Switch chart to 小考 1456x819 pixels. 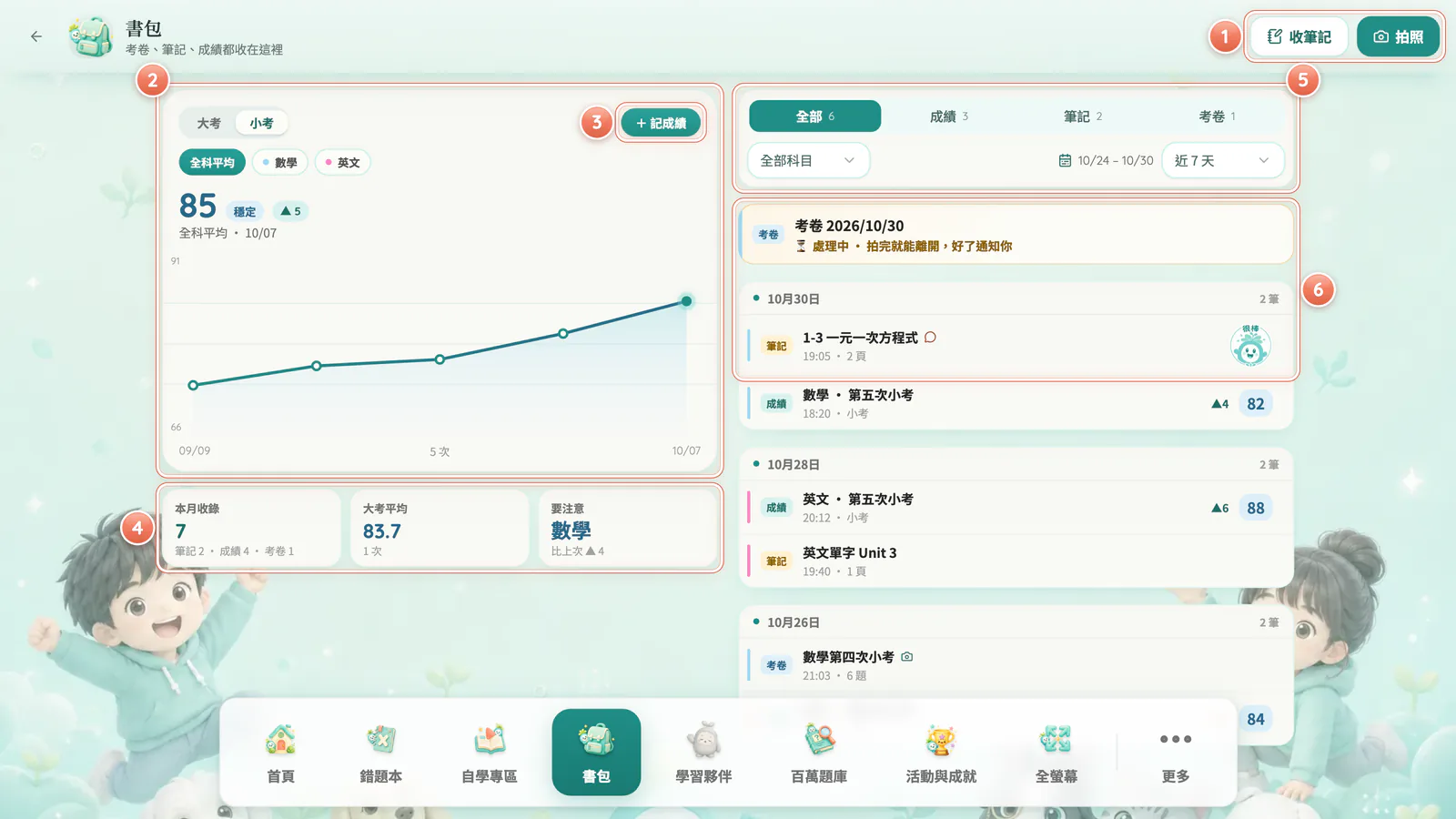point(262,123)
